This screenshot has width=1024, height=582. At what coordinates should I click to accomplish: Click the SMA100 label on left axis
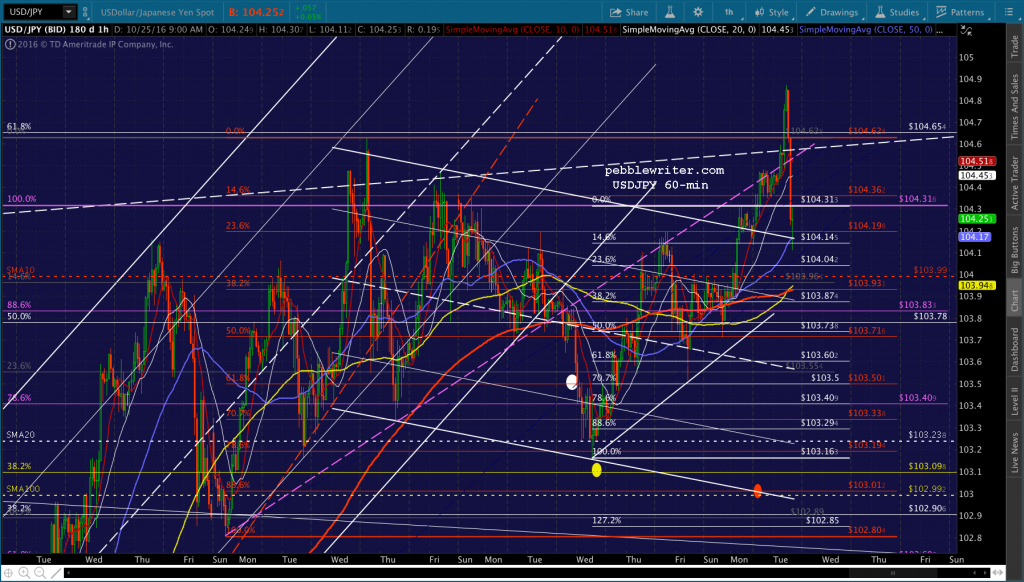click(22, 489)
